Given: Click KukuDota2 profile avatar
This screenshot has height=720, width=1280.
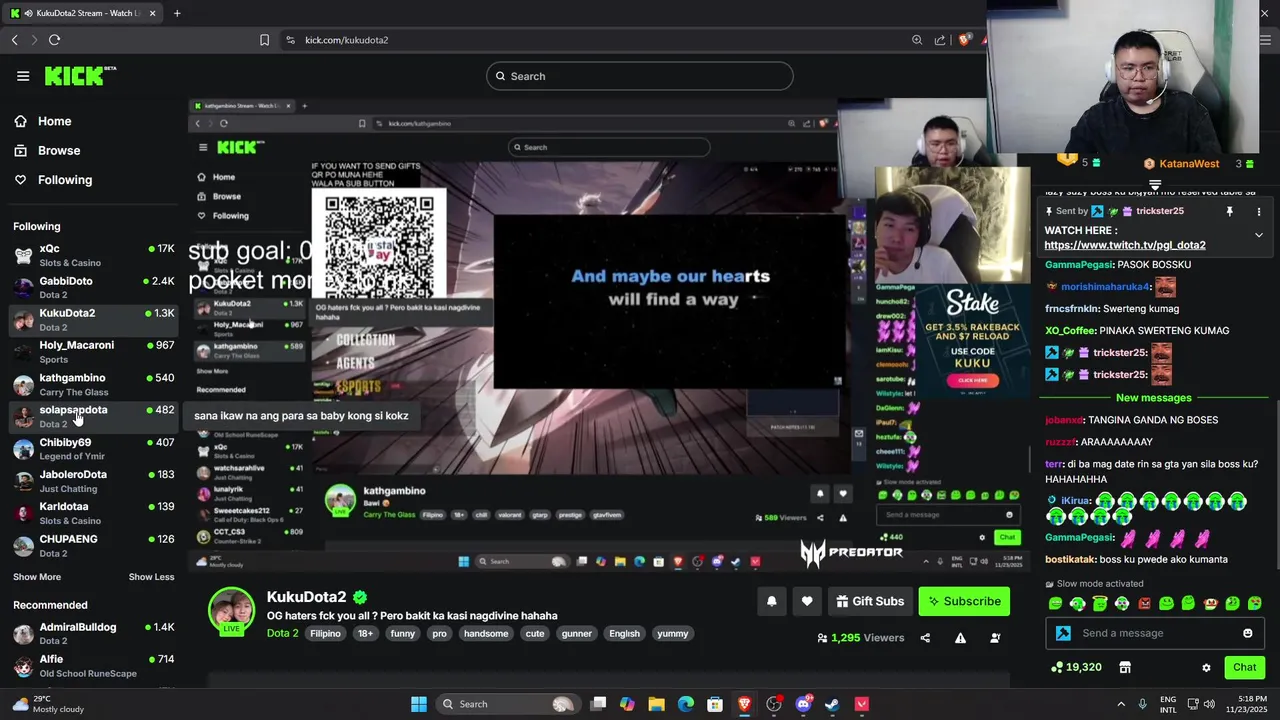Looking at the screenshot, I should pos(231,611).
